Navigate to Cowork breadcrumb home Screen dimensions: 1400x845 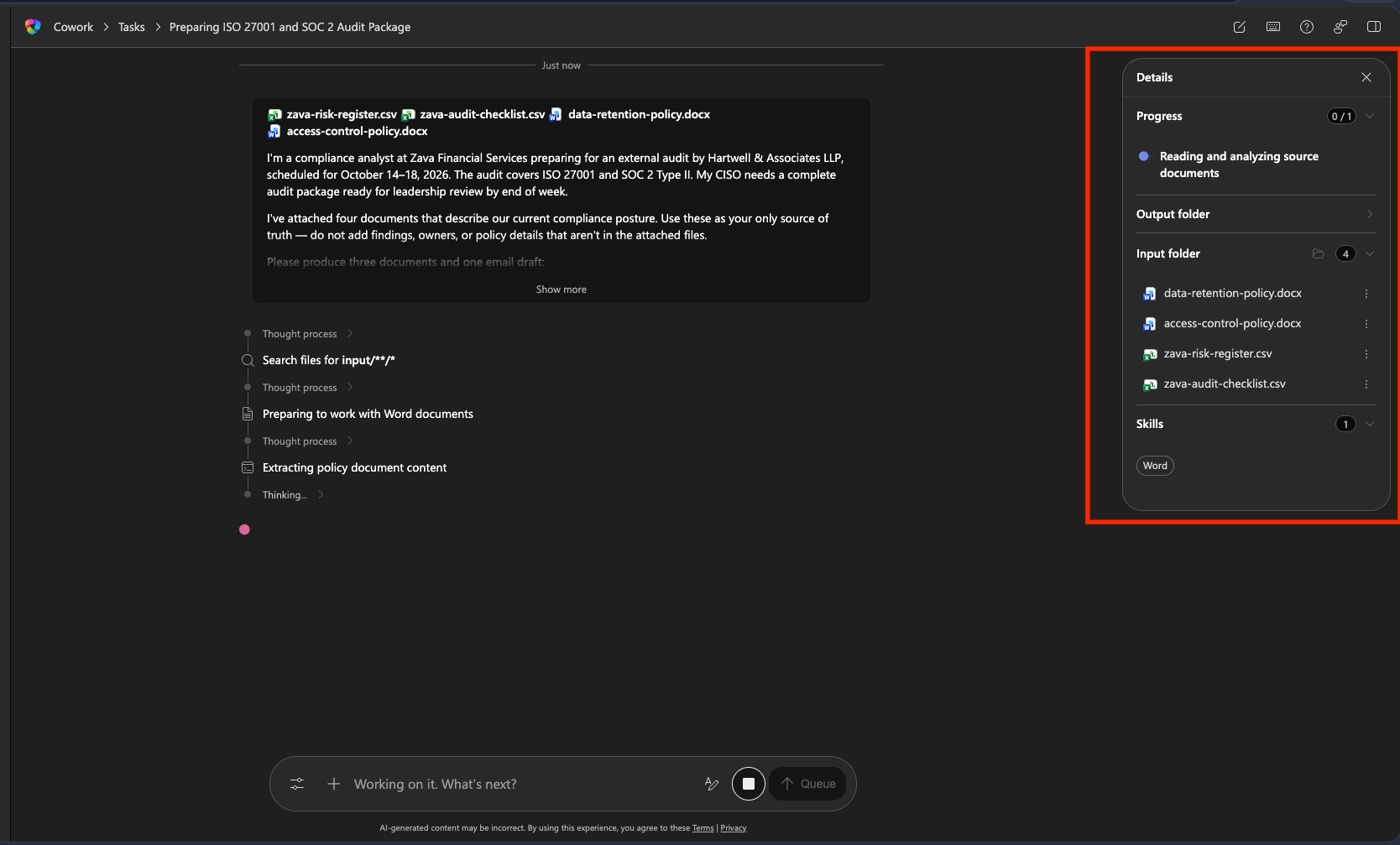tap(73, 27)
